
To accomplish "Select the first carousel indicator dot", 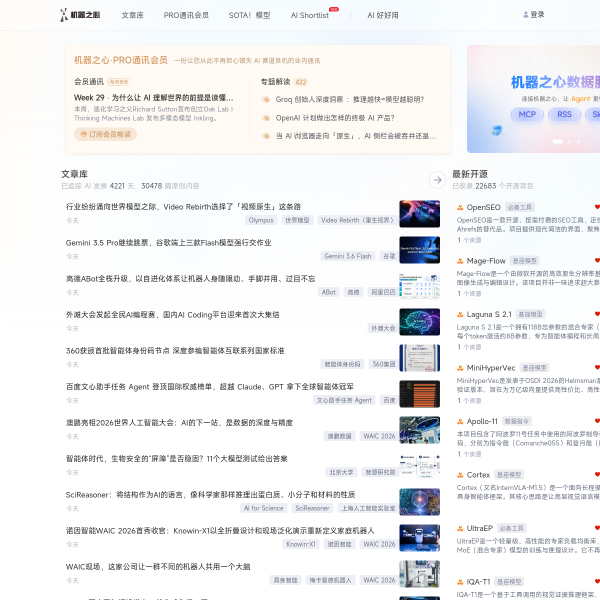I will click(x=557, y=142).
